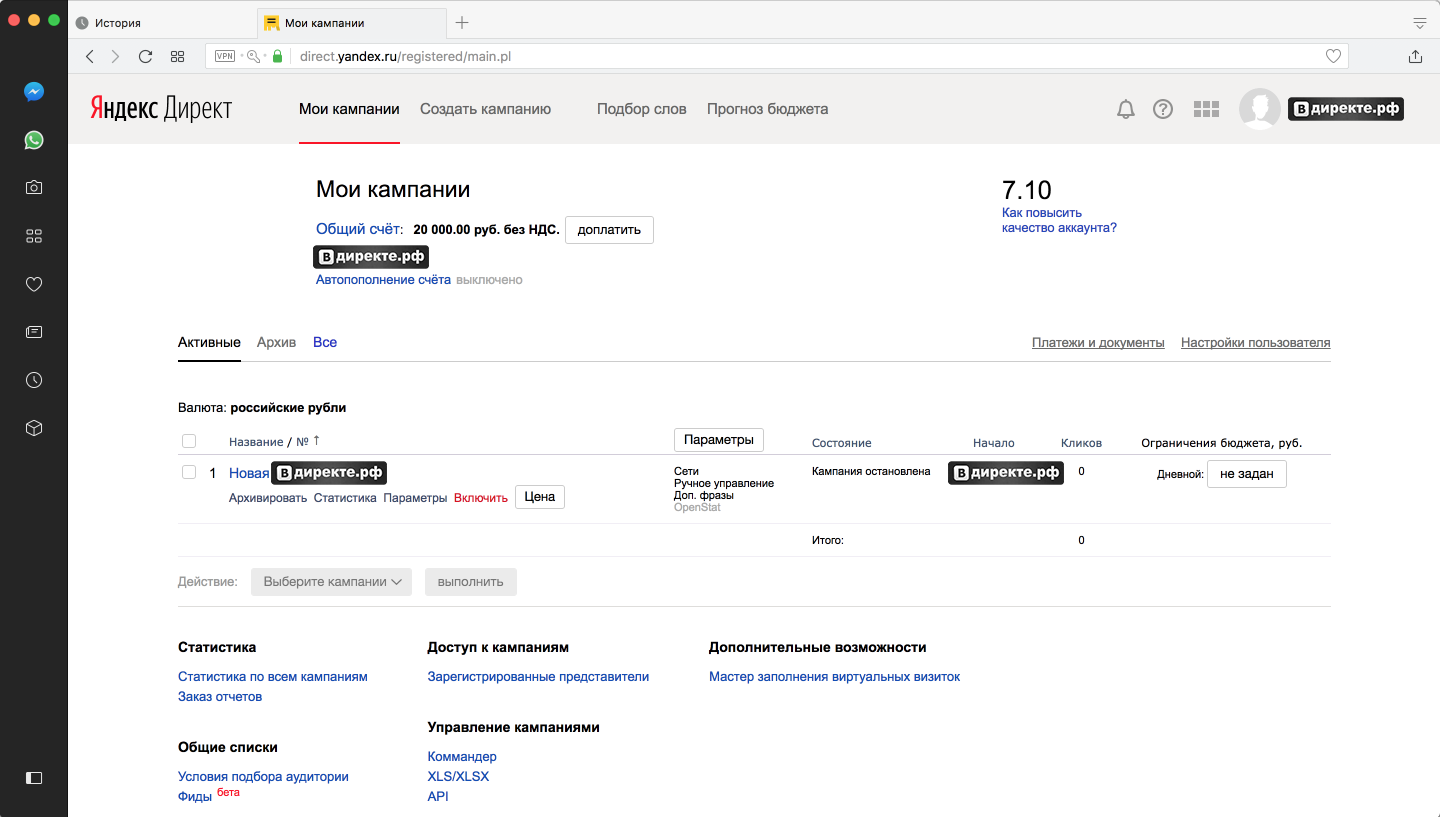This screenshot has width=1440, height=817.
Task: Open the snapshot camera sidebar icon
Action: coord(34,187)
